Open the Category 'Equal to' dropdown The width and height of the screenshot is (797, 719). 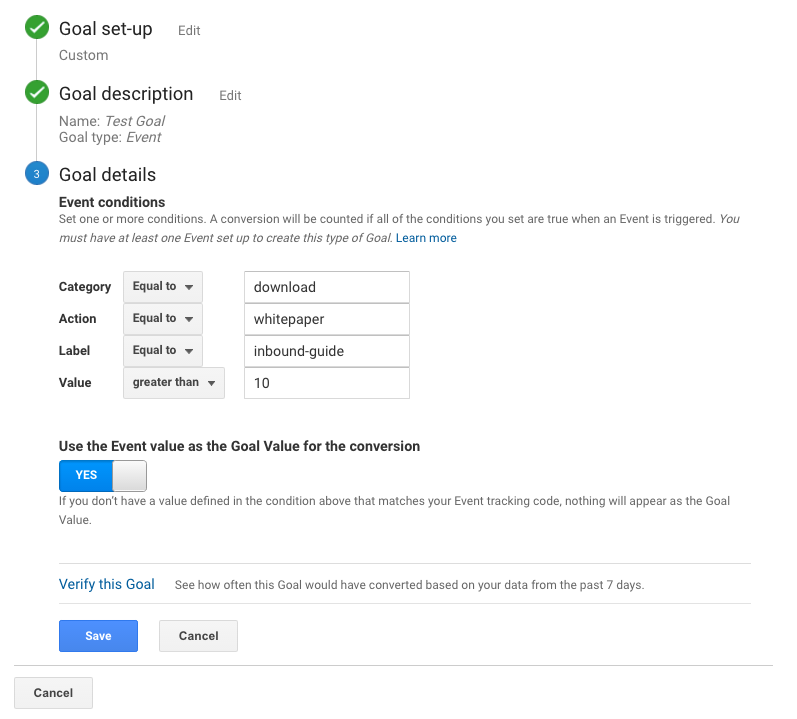click(163, 287)
